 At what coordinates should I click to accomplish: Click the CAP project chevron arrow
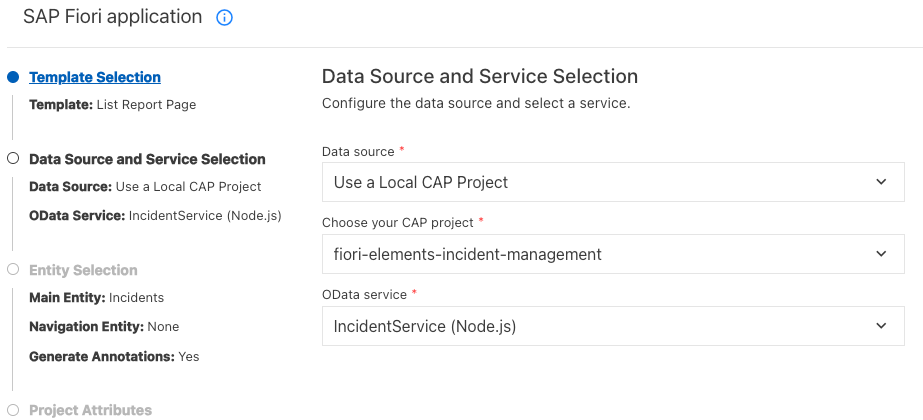point(881,254)
